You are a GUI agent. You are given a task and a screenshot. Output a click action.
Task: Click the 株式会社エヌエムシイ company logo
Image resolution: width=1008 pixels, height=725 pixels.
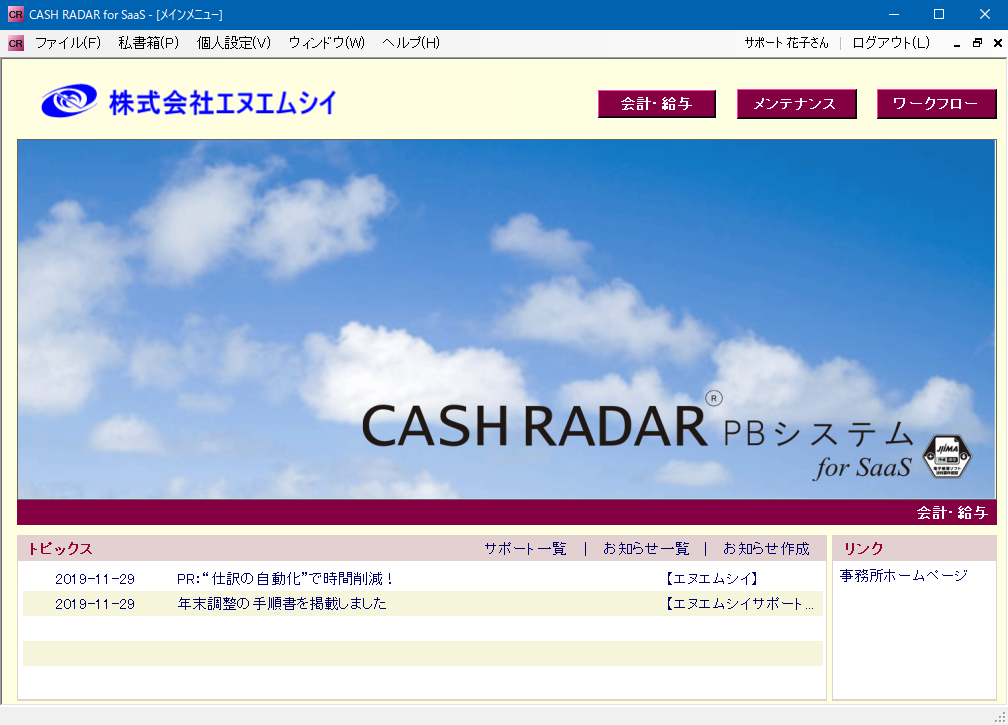(x=188, y=102)
